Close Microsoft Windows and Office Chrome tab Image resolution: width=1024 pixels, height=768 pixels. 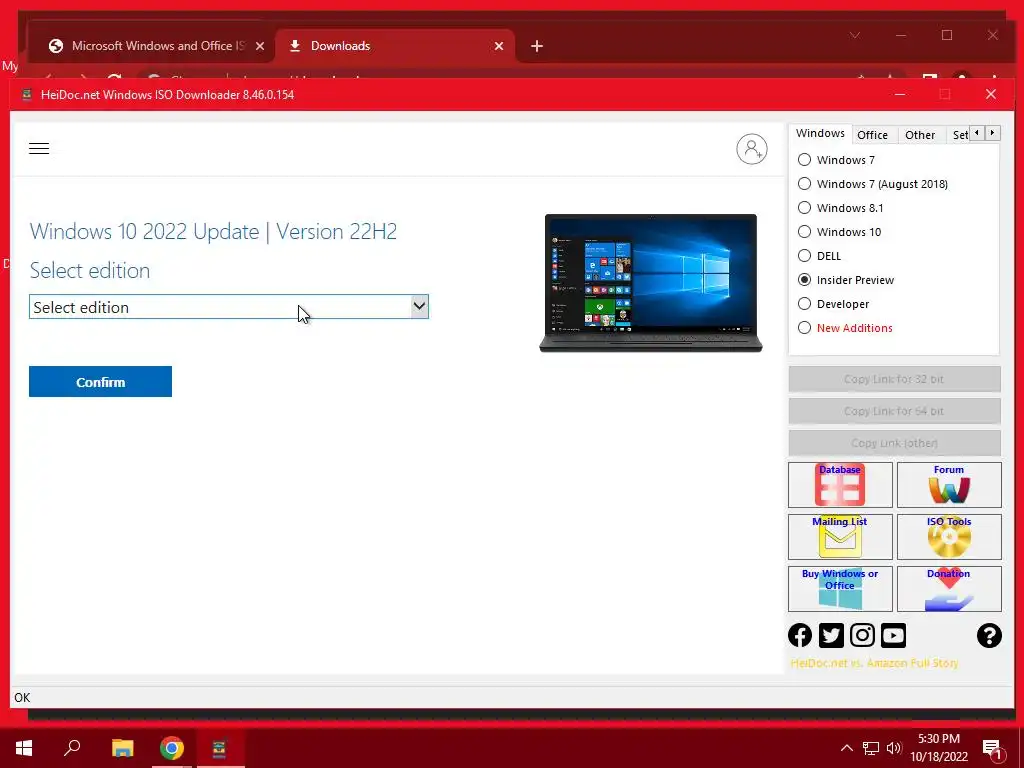[259, 46]
